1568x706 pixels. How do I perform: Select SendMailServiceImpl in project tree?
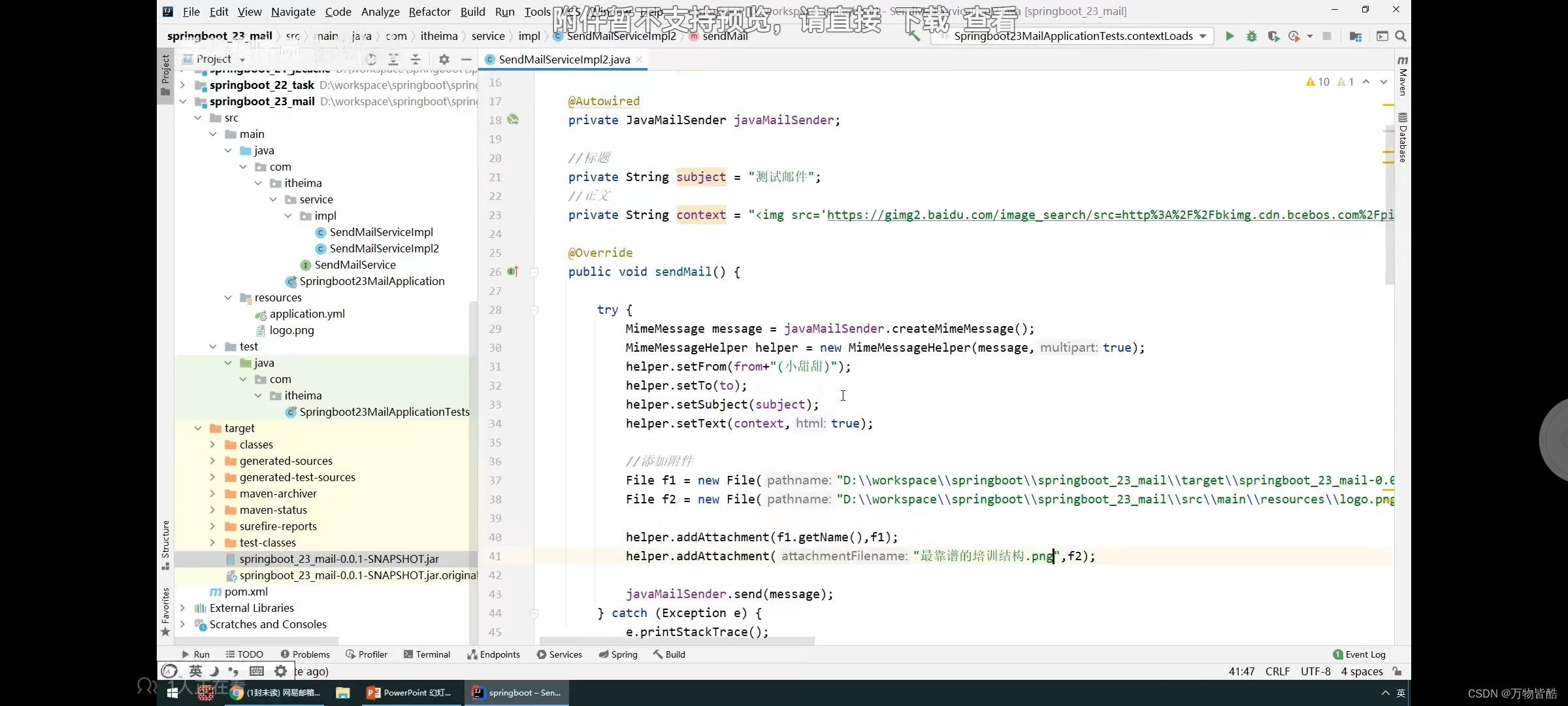click(381, 232)
